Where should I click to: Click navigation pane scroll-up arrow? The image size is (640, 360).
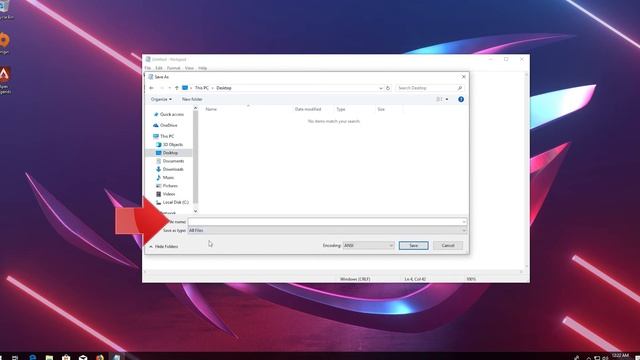point(196,108)
